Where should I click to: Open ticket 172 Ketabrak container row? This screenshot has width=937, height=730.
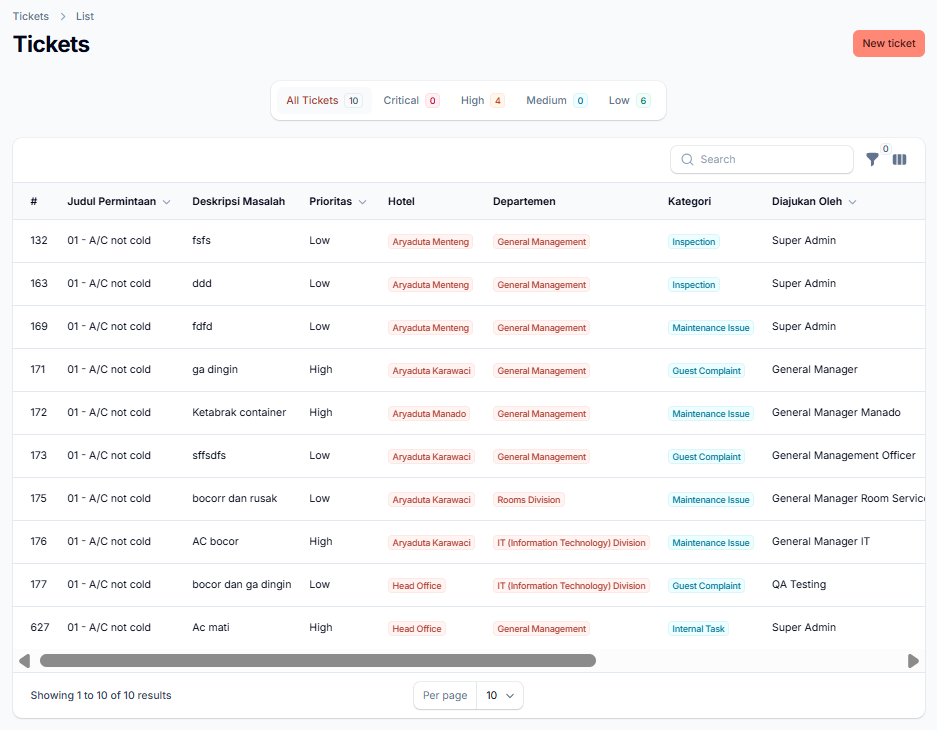click(x=238, y=413)
